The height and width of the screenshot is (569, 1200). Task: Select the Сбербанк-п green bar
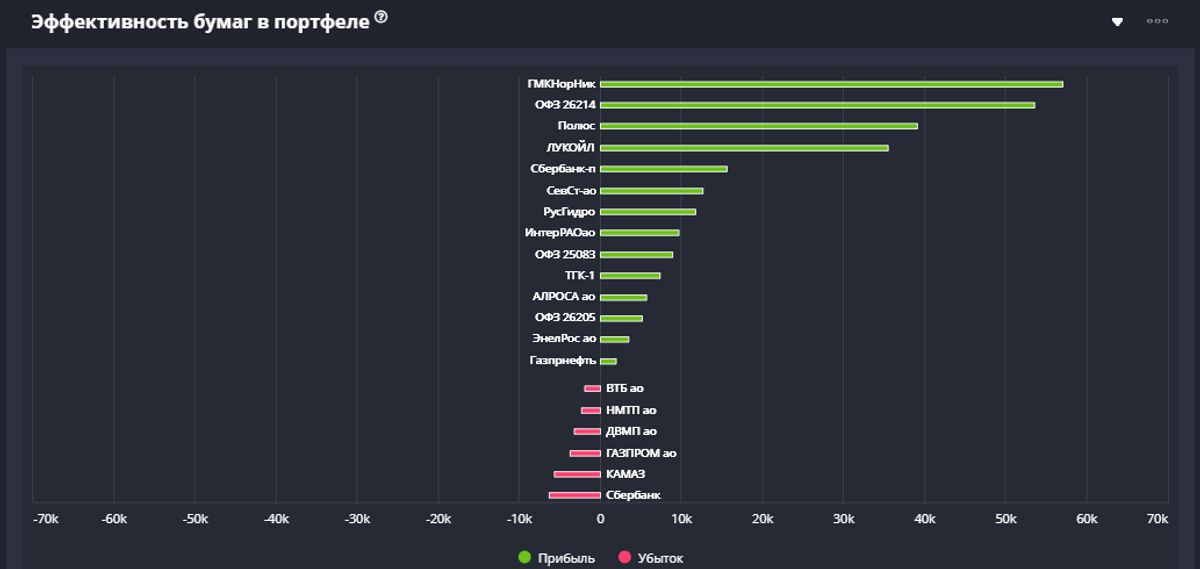coord(663,169)
